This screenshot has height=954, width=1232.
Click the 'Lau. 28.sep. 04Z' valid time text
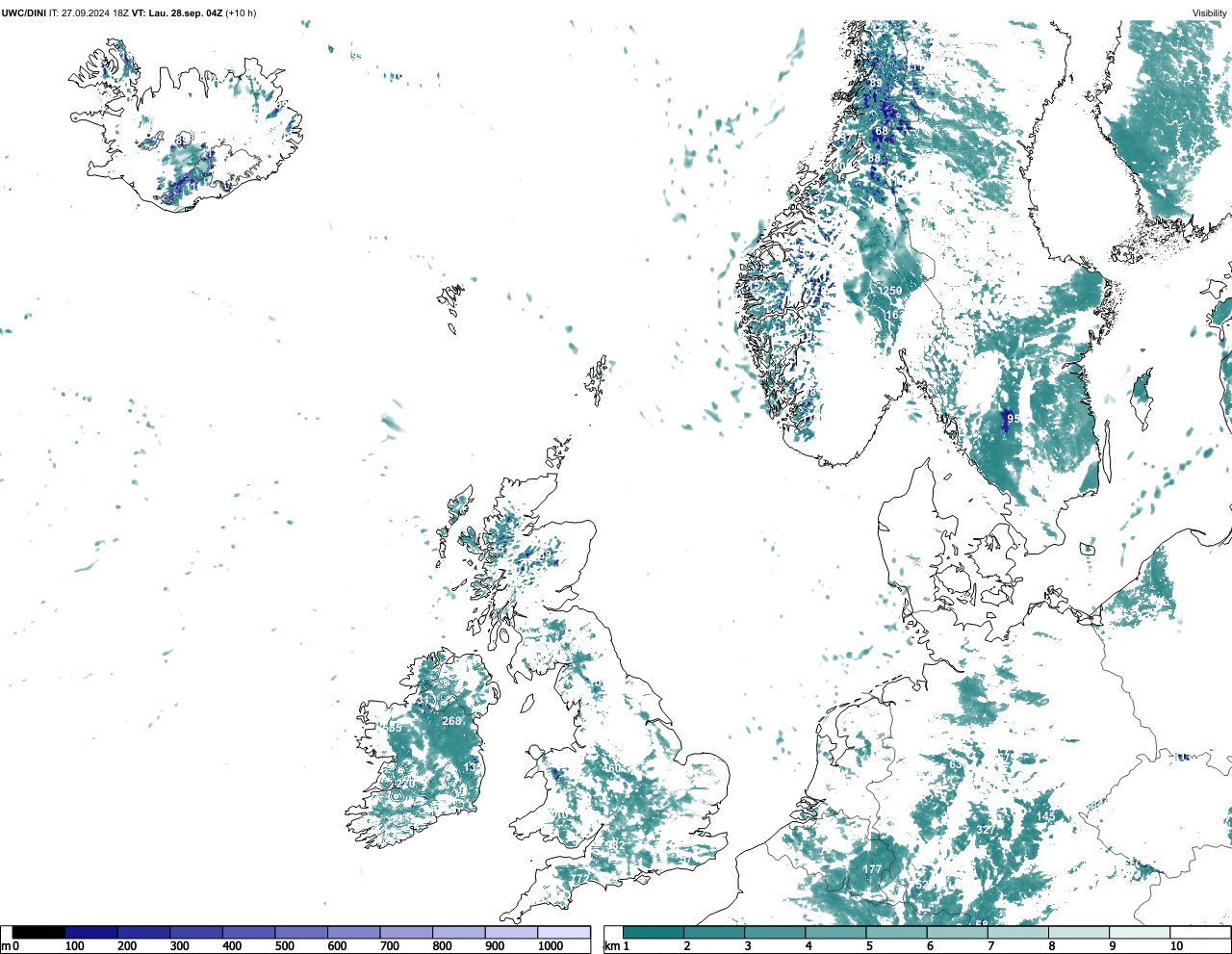coord(186,13)
